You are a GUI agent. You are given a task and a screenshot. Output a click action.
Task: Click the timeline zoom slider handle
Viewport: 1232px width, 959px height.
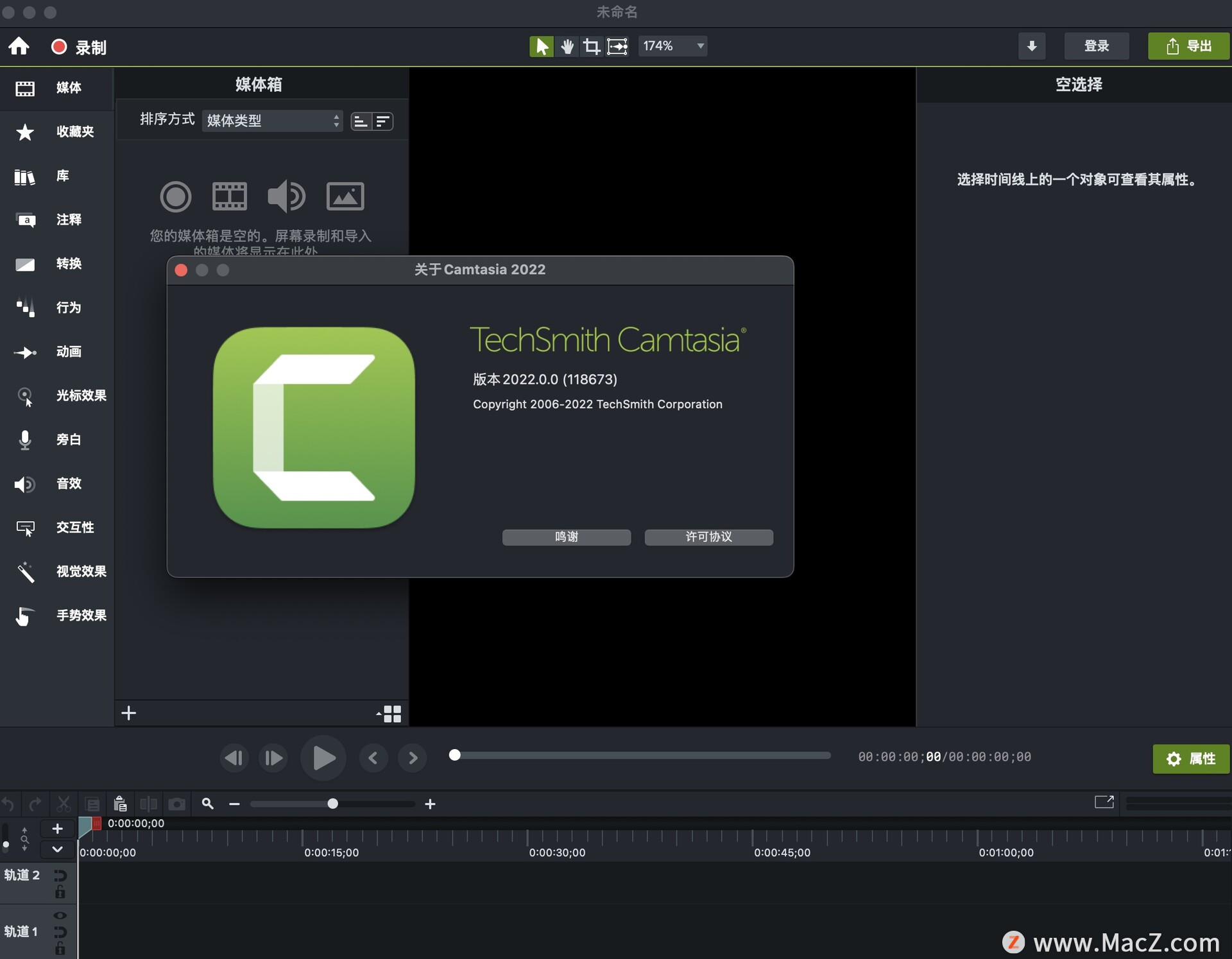(x=332, y=804)
